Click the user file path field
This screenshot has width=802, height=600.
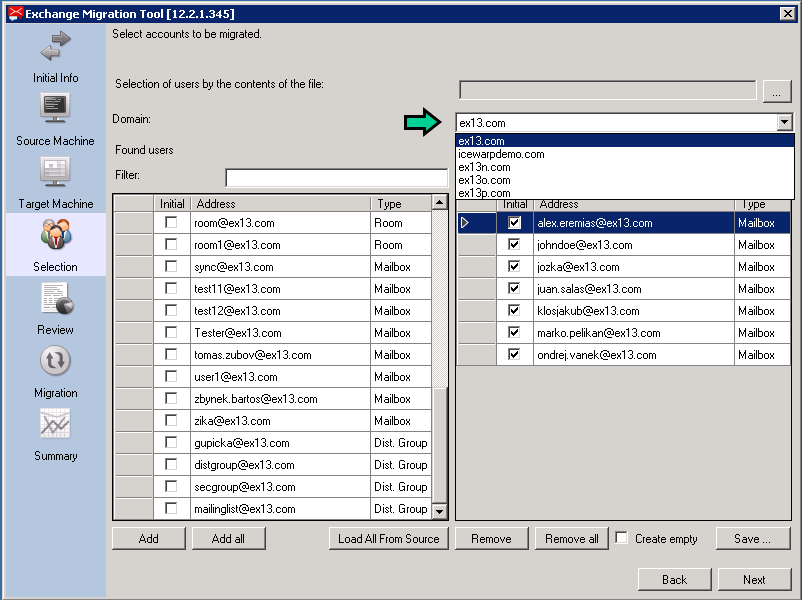click(608, 90)
